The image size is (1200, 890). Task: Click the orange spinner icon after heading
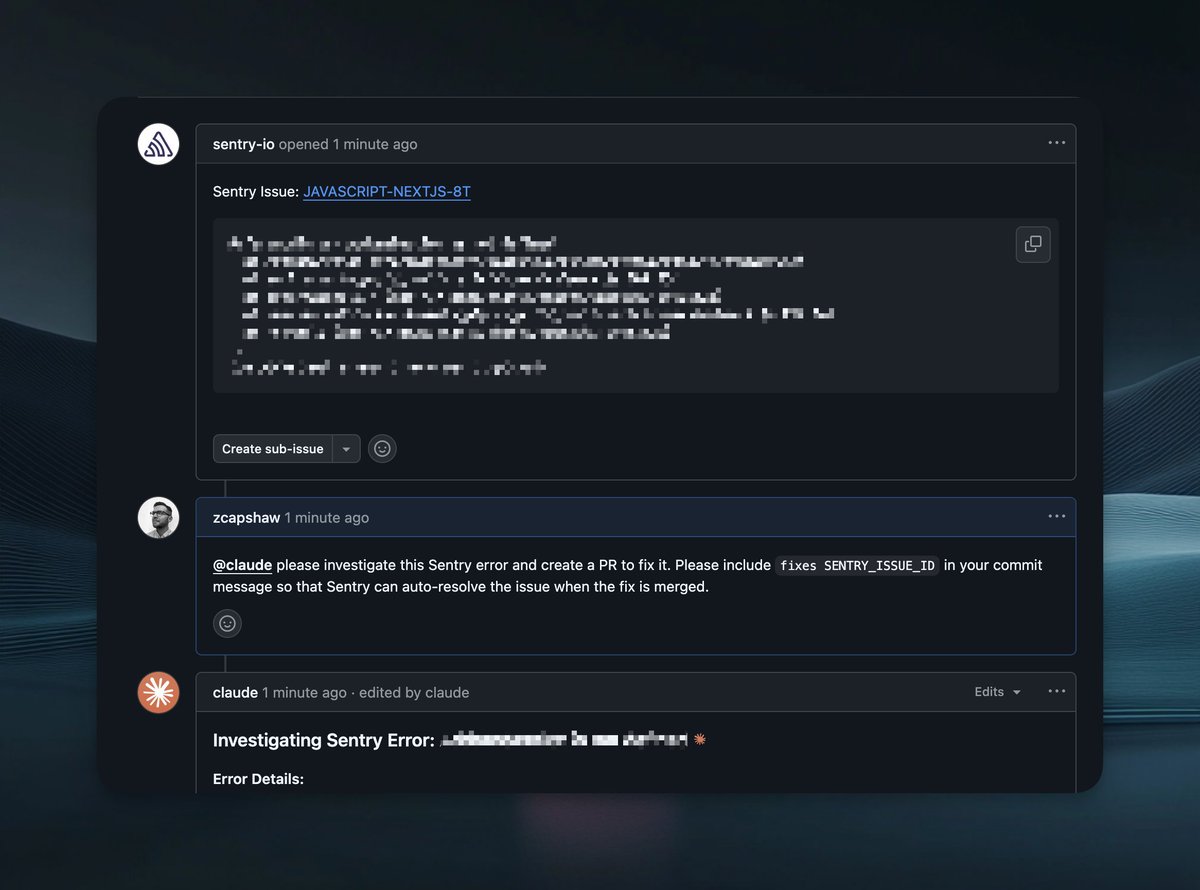click(x=700, y=739)
